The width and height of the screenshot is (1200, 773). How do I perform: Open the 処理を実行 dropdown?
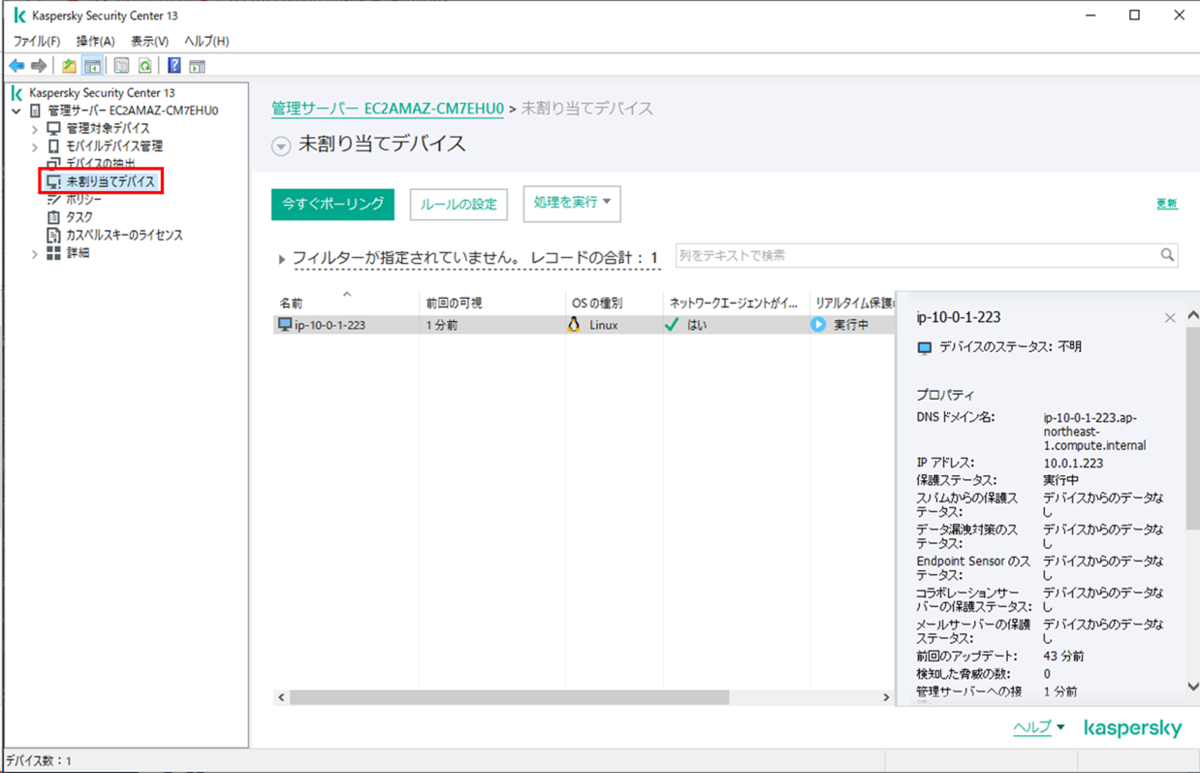click(572, 203)
